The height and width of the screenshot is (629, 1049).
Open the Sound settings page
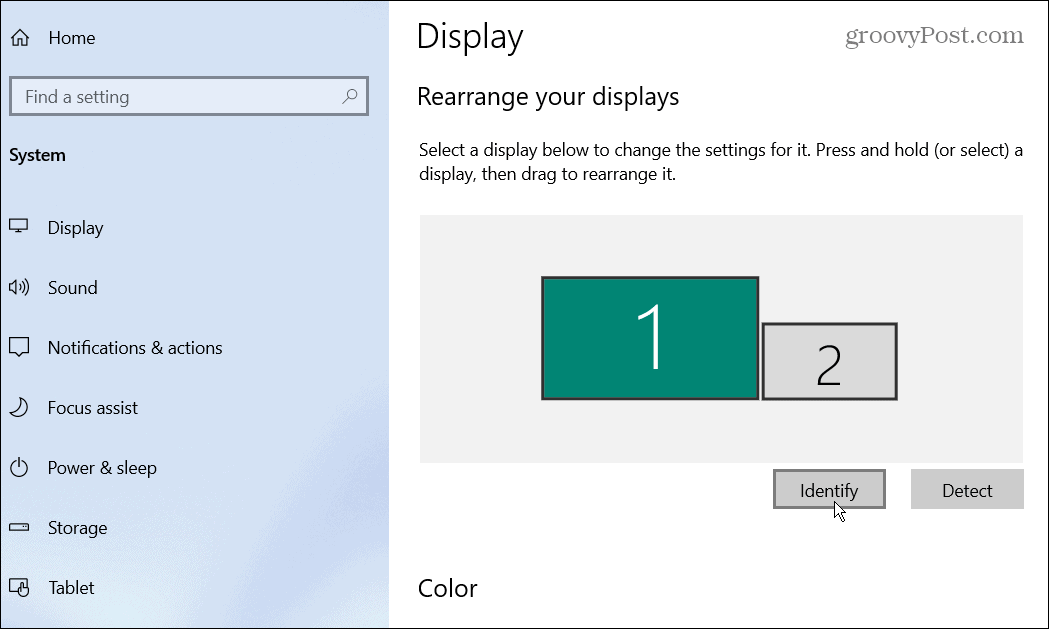tap(72, 287)
